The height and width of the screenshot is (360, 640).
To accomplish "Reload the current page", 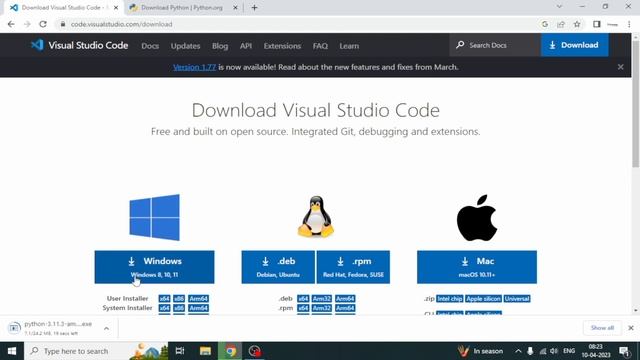I will point(43,24).
